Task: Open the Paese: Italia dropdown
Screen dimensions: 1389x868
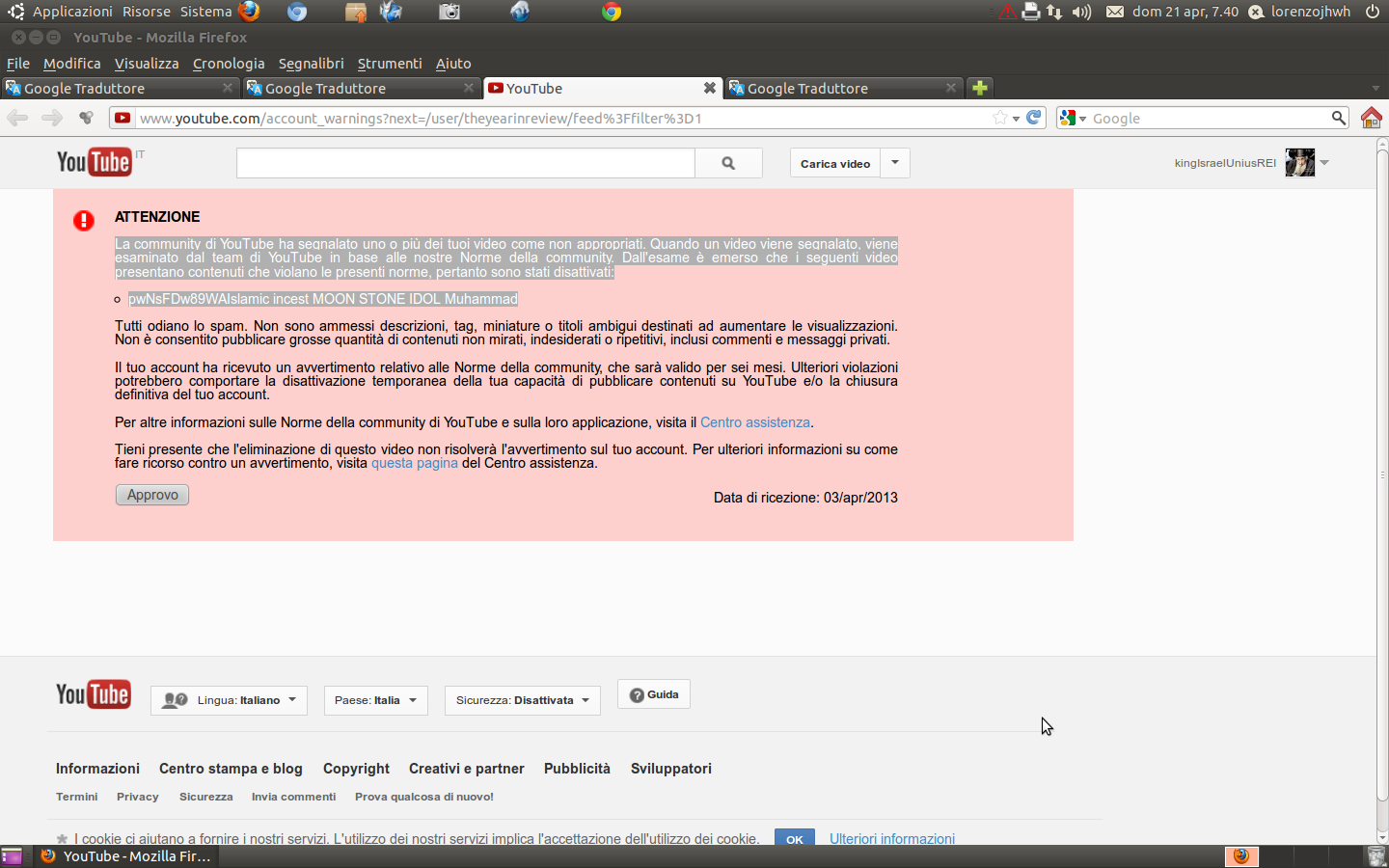Action: coord(375,700)
